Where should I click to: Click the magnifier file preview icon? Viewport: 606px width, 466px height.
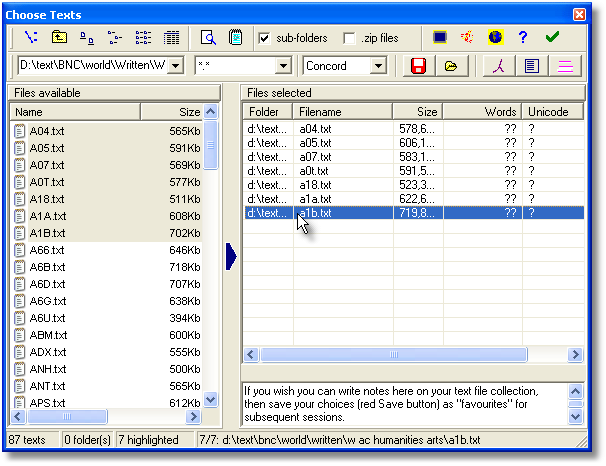209,38
